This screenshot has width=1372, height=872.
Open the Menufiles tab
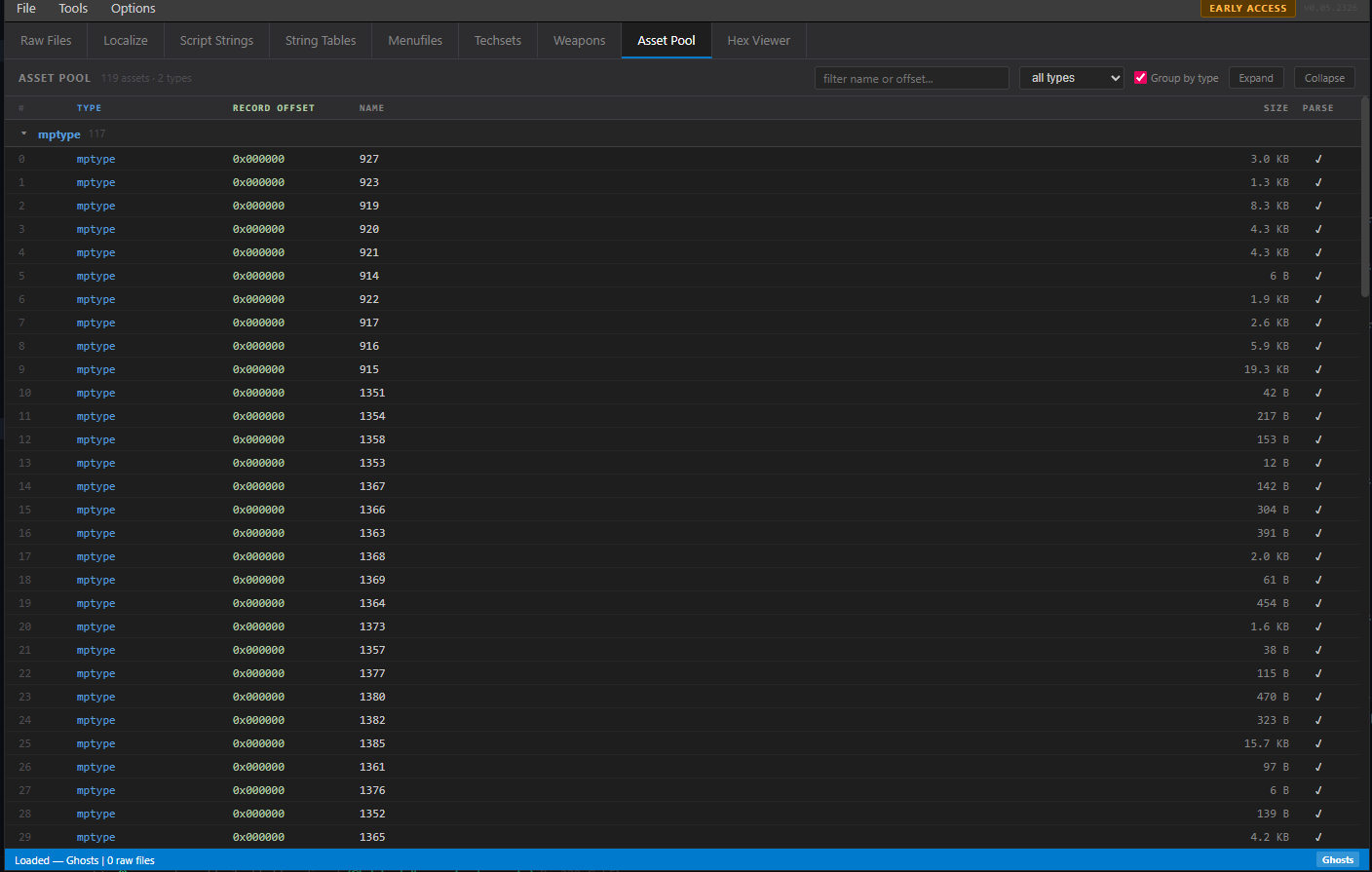click(x=415, y=41)
